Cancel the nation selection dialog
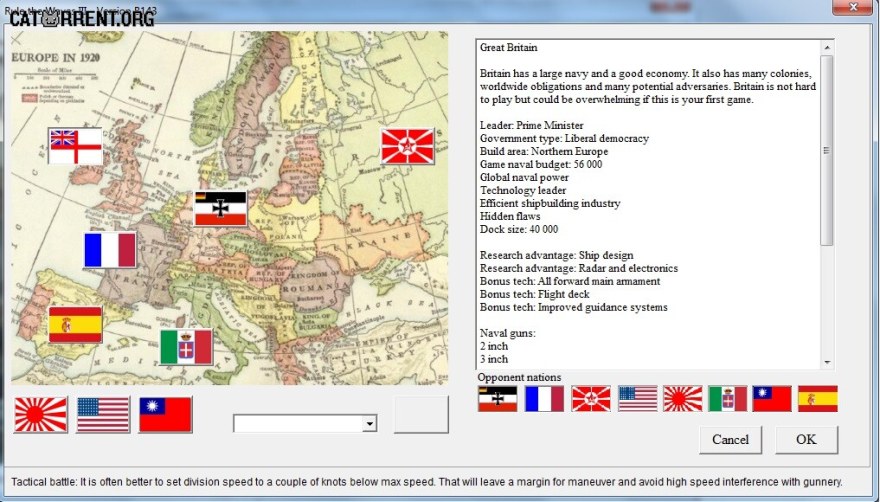 tap(730, 440)
